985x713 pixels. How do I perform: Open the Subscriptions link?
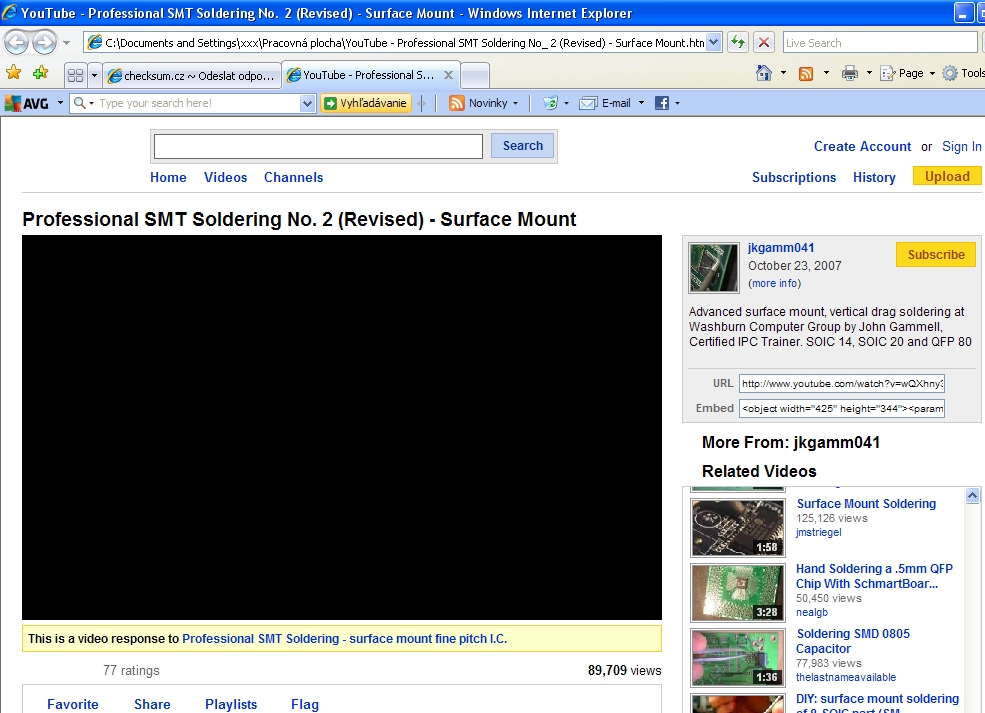(x=794, y=177)
